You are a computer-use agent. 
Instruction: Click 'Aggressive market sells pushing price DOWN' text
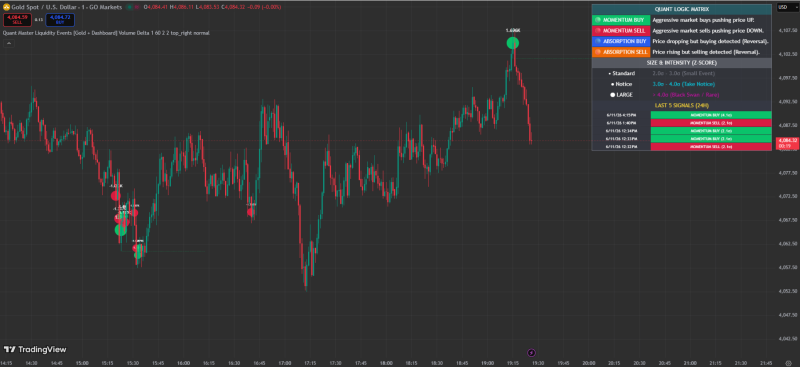click(x=708, y=31)
